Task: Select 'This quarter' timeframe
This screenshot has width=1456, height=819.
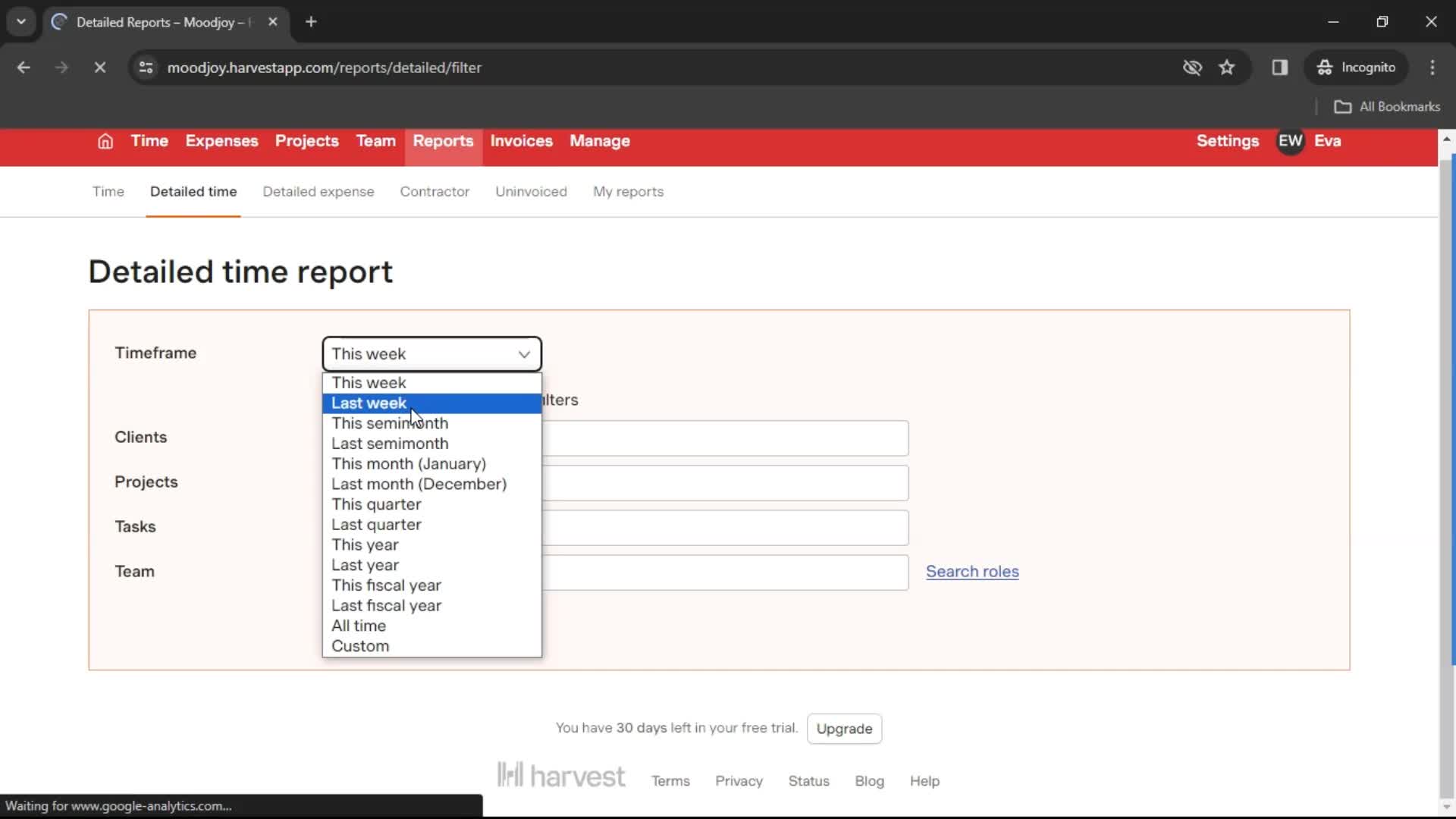Action: point(431,504)
